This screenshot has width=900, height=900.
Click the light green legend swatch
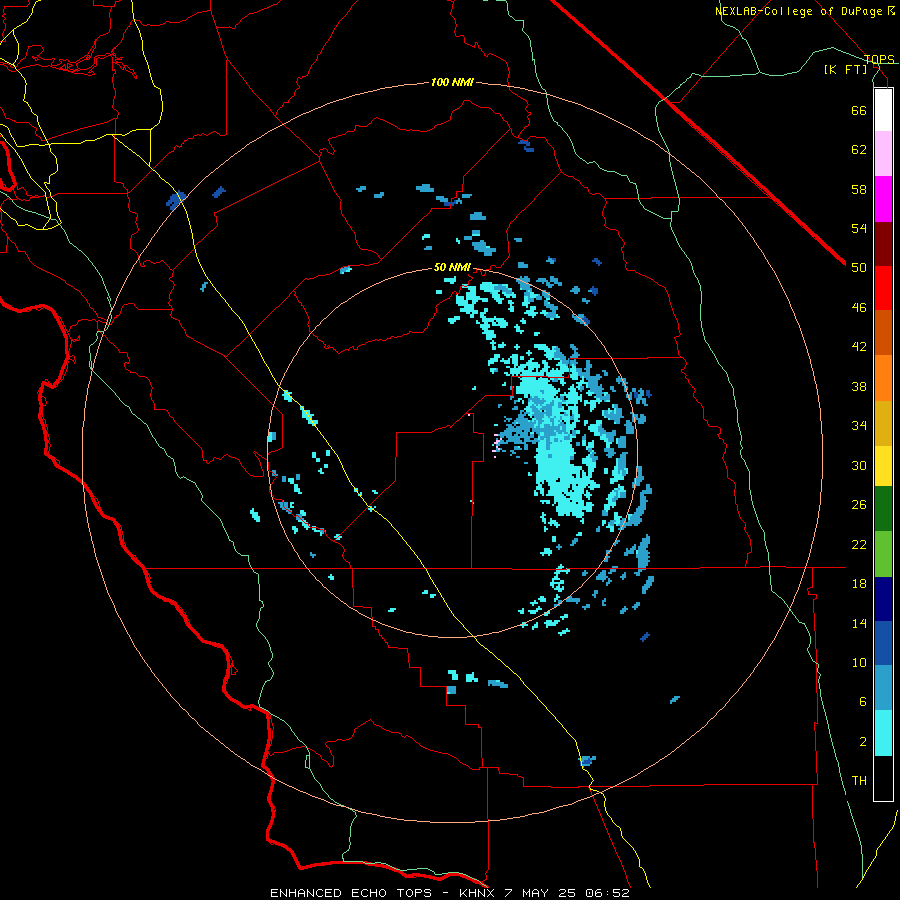click(x=883, y=554)
